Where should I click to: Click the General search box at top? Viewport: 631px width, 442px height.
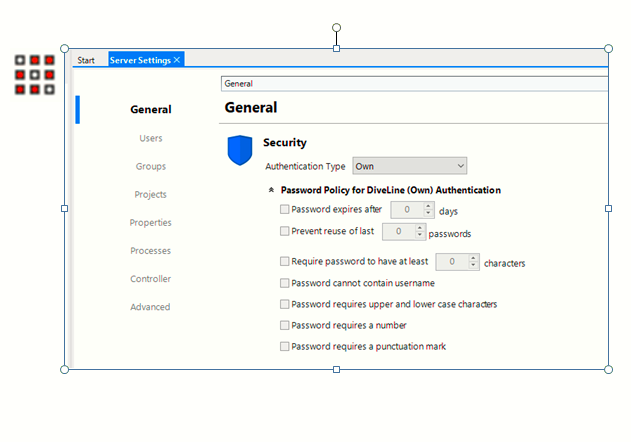tap(413, 84)
